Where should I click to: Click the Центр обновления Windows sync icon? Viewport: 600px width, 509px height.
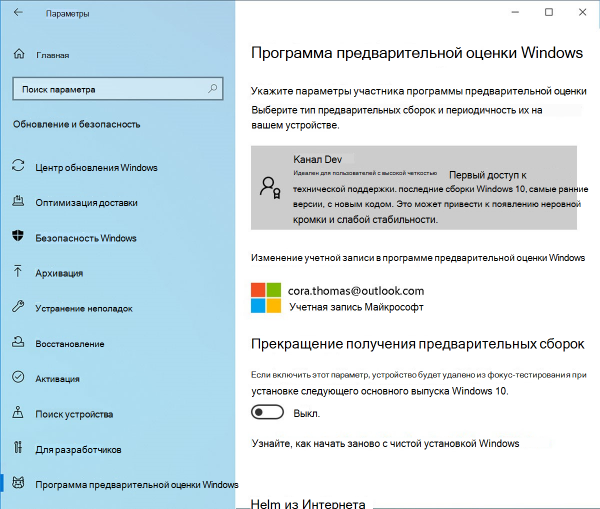pyautogui.click(x=18, y=166)
